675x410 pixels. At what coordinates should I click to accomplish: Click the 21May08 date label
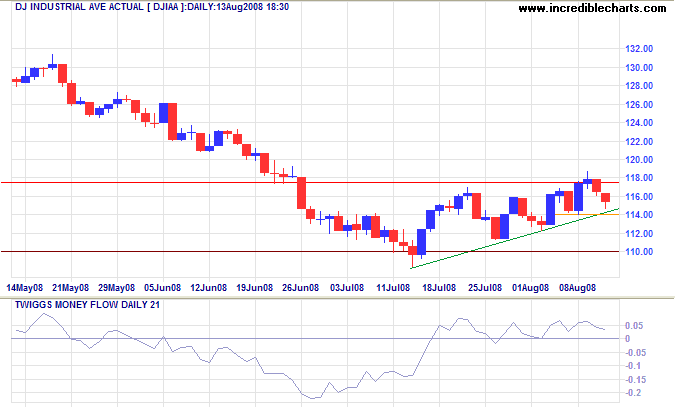(x=70, y=288)
